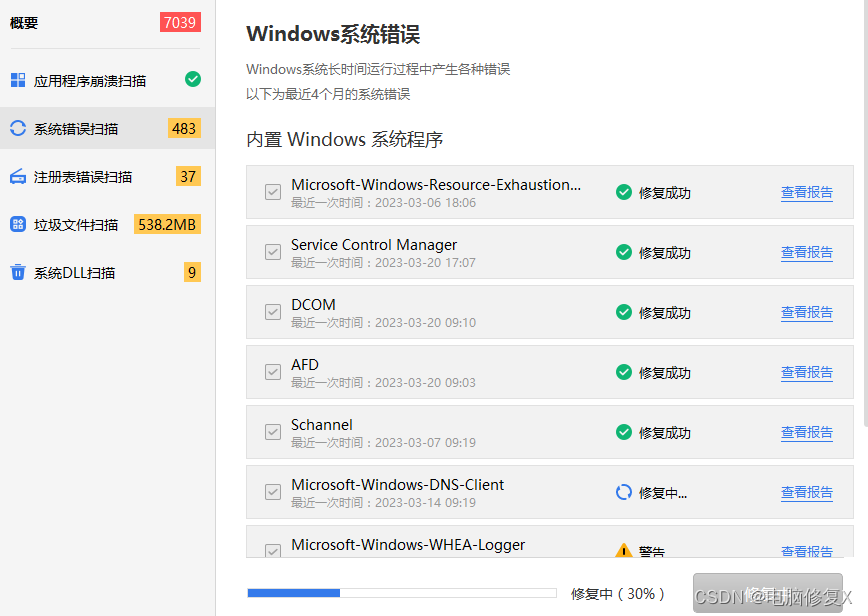This screenshot has height=616, width=868.
Task: Click the 538.2MB size badge
Action: [x=167, y=224]
